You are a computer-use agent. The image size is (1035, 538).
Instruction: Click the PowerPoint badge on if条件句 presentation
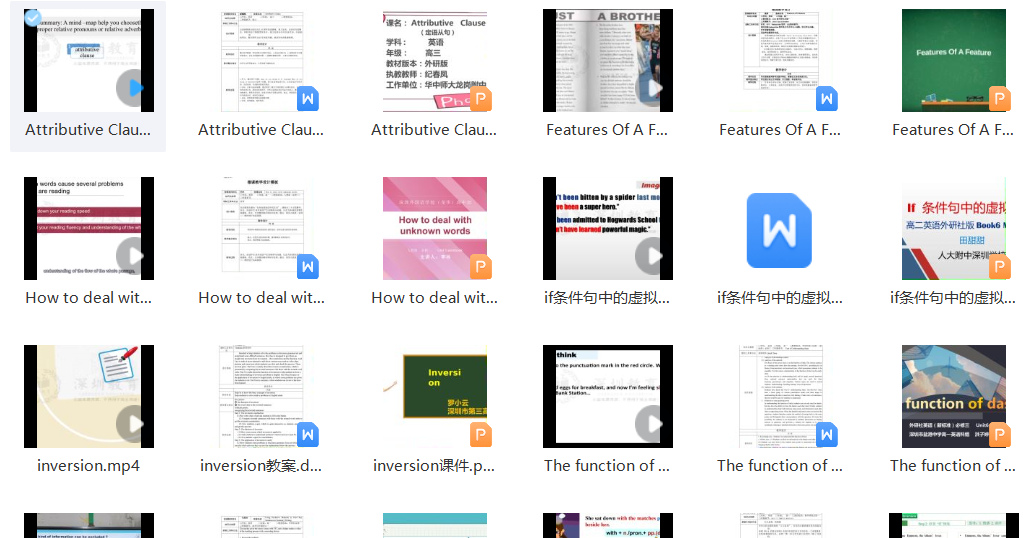click(x=999, y=267)
